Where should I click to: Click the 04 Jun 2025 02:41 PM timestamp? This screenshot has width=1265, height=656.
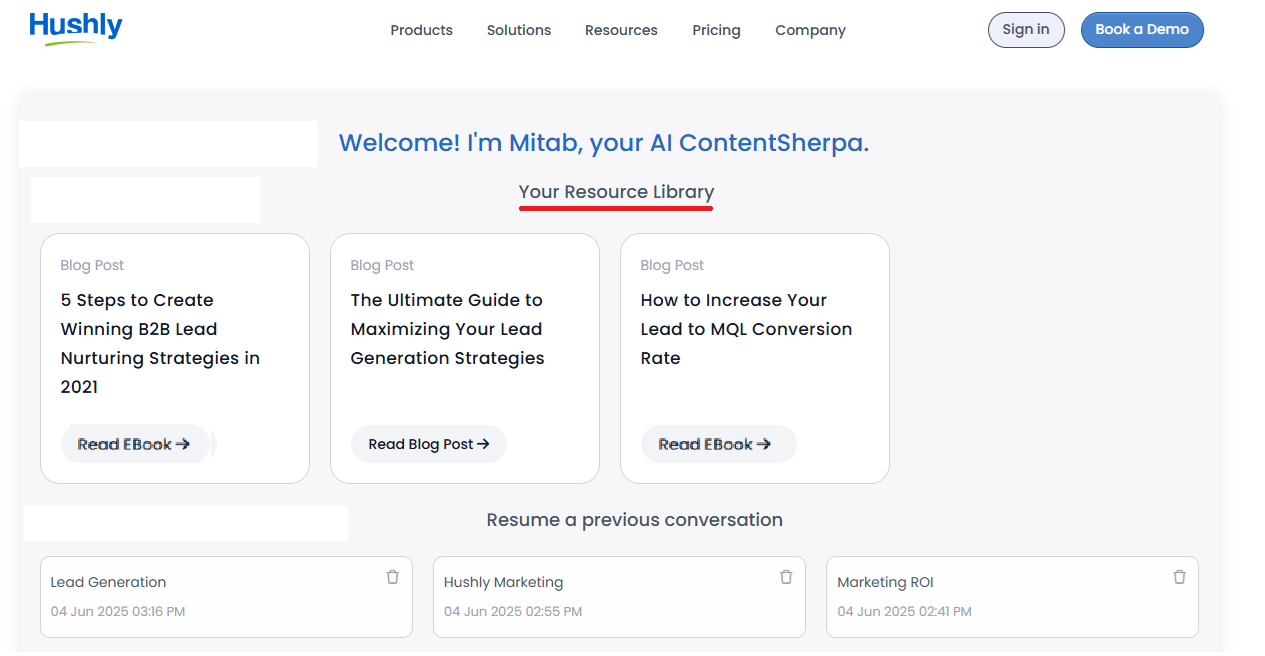tap(904, 611)
